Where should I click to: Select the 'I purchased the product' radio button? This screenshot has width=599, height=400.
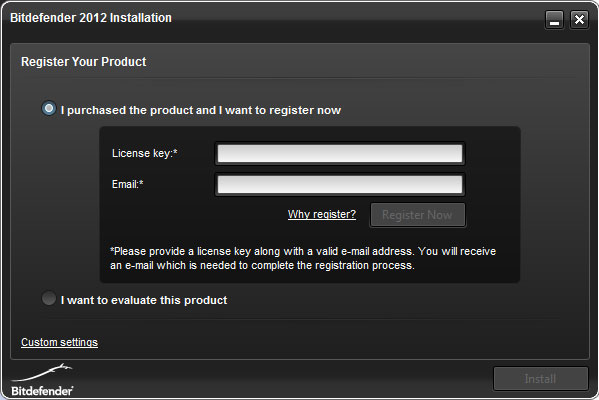click(49, 109)
